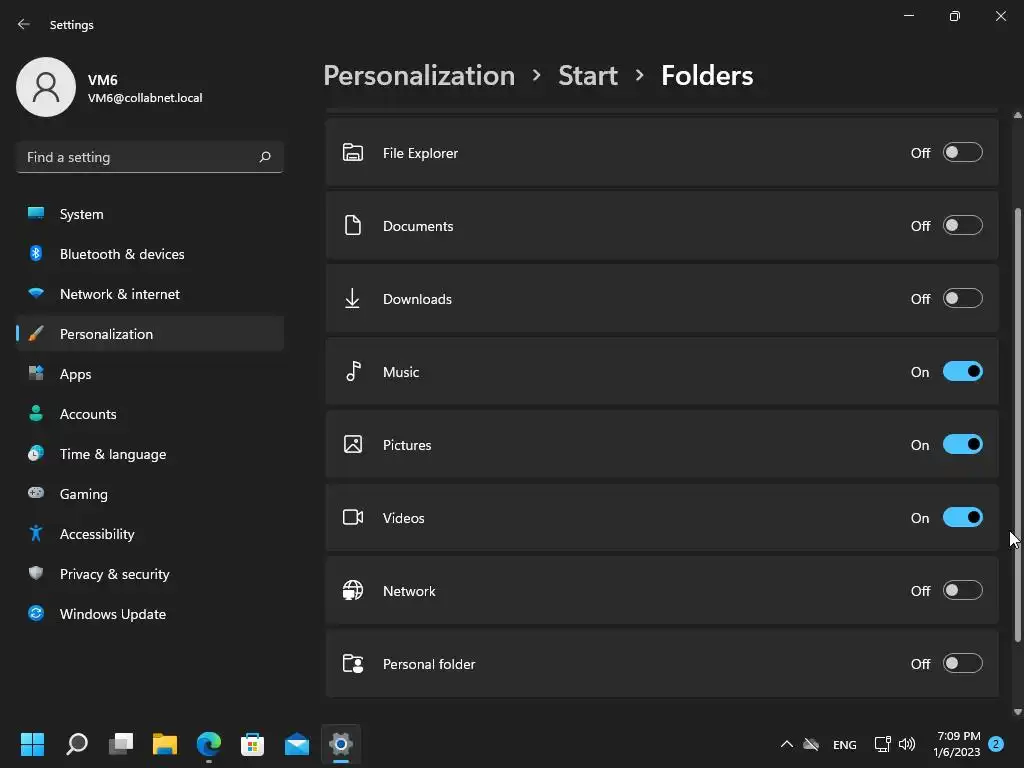Click the search magnifier in Find a setting
The width and height of the screenshot is (1024, 768).
tap(265, 157)
